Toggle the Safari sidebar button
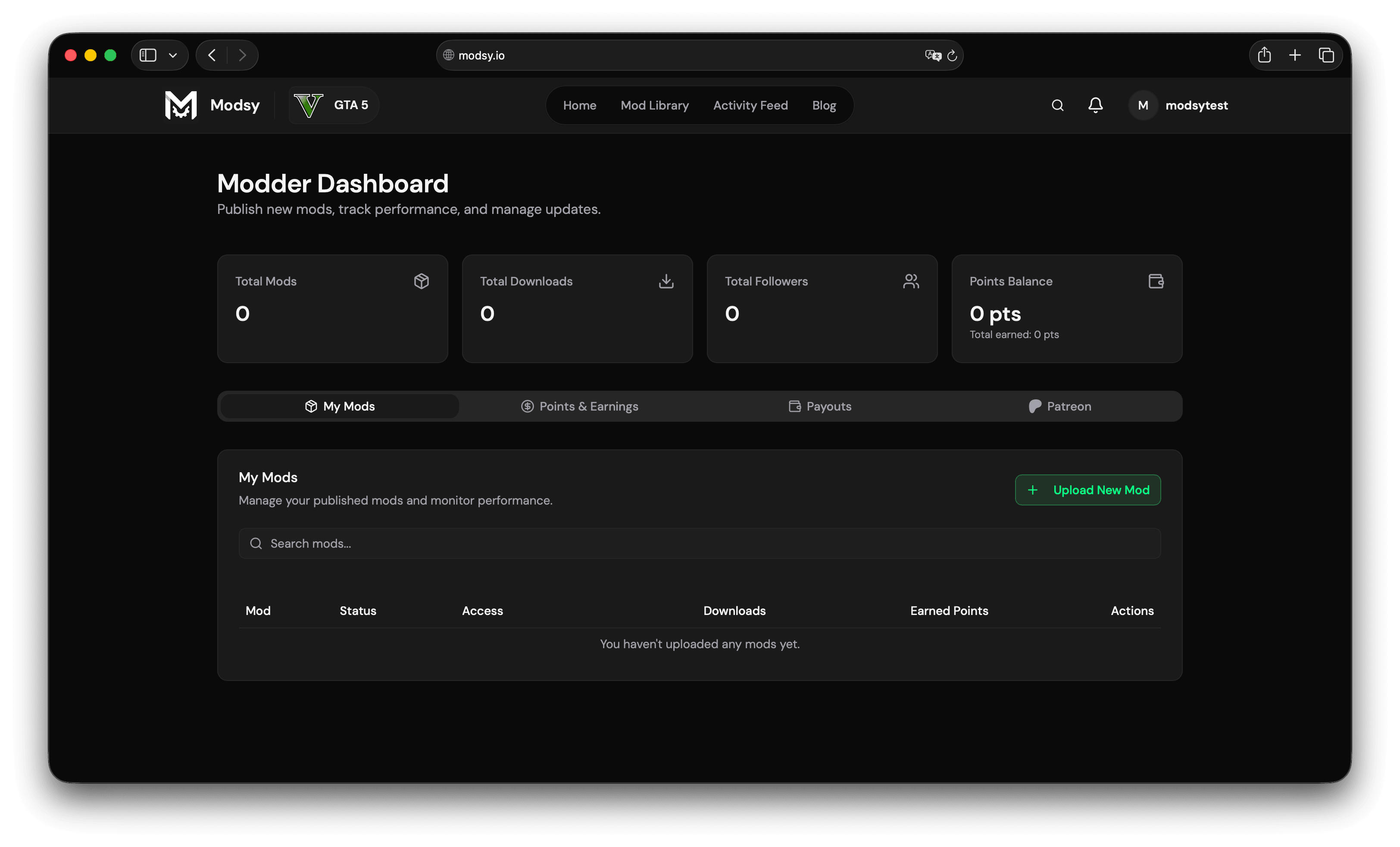The image size is (1400, 847). click(148, 55)
